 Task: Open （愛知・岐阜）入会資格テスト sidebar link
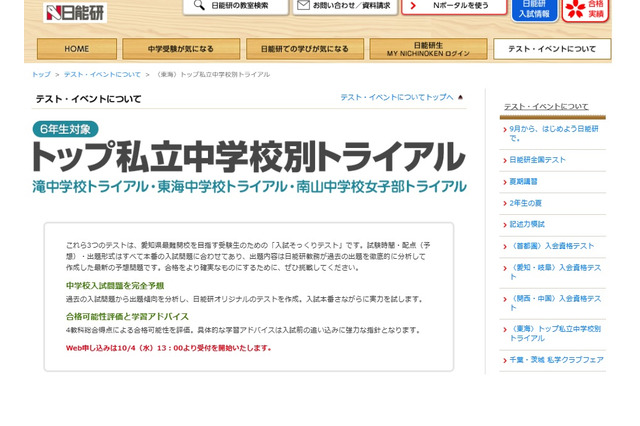pyautogui.click(x=555, y=272)
